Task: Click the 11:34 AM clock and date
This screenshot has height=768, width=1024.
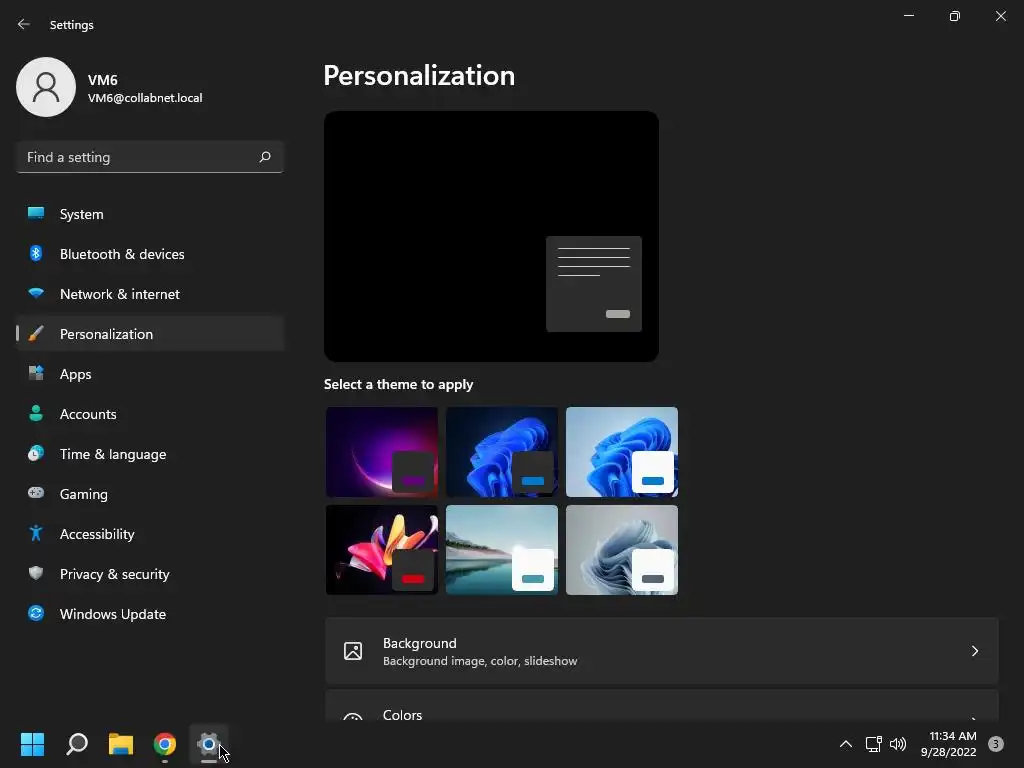Action: (948, 744)
